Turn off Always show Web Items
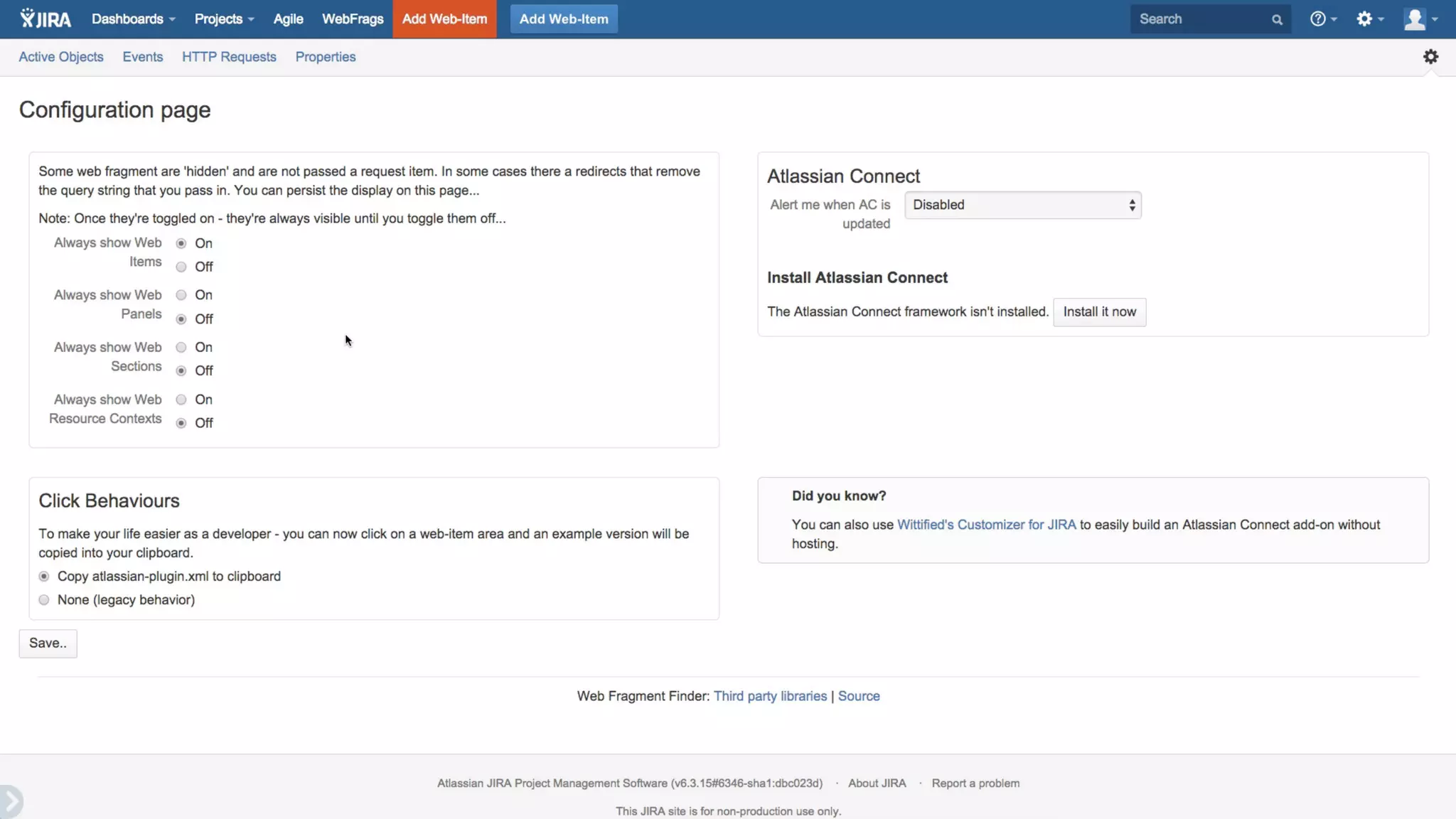This screenshot has width=1456, height=819. click(x=181, y=267)
